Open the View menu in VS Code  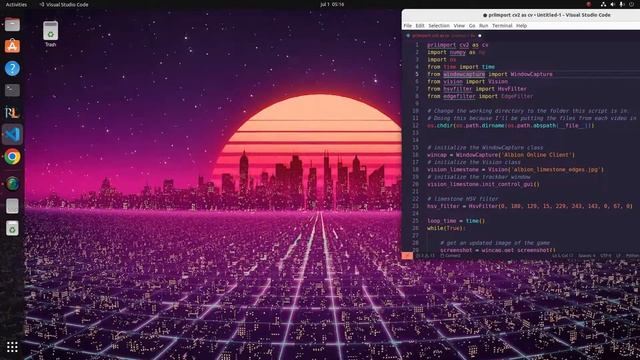[x=459, y=26]
